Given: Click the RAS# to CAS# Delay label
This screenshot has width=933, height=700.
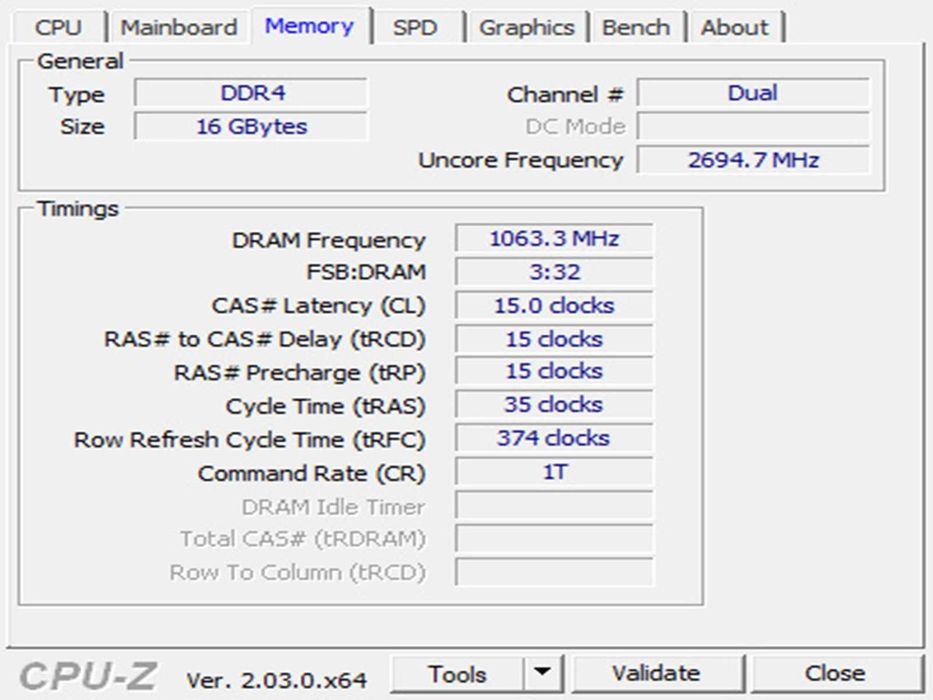Looking at the screenshot, I should tap(265, 339).
